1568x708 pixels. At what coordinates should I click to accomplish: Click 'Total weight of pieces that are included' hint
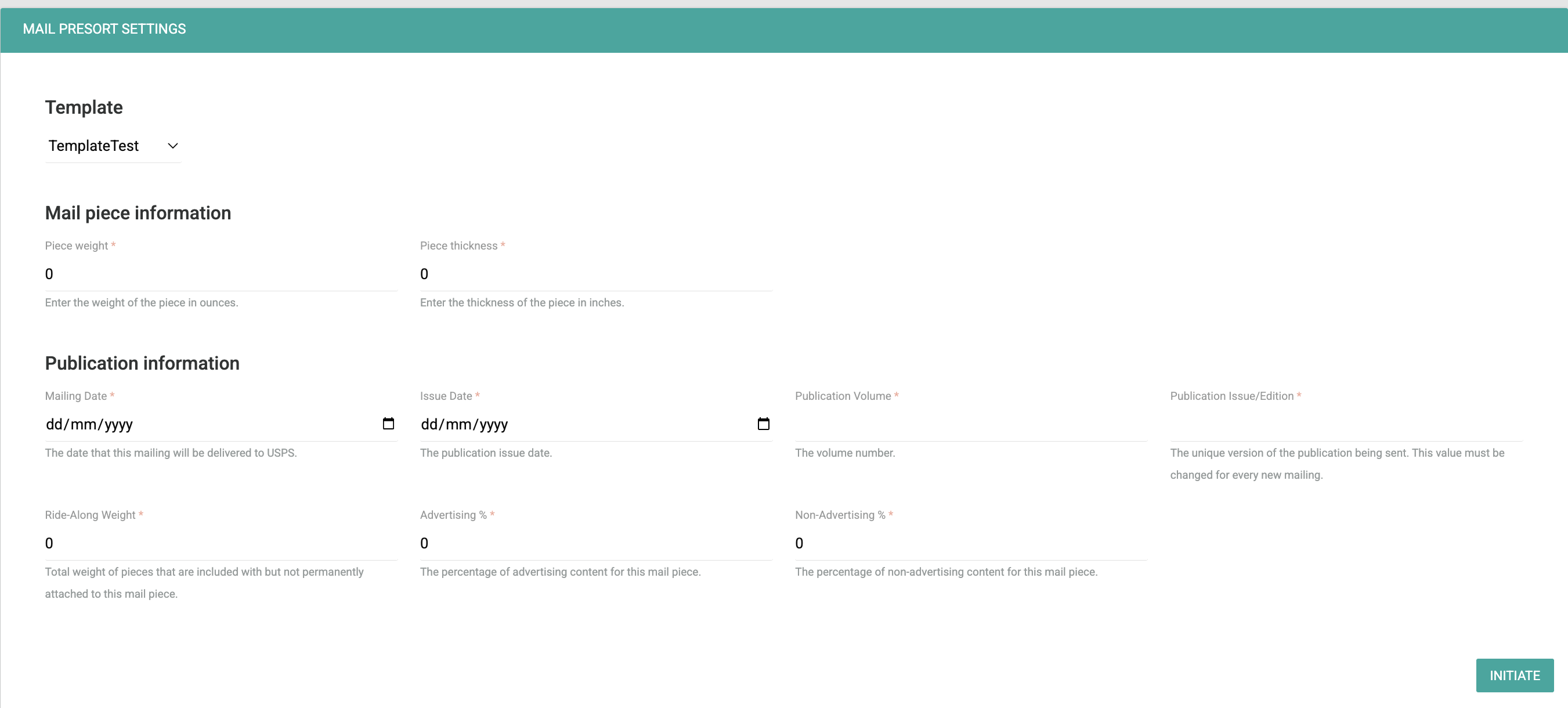[x=204, y=583]
